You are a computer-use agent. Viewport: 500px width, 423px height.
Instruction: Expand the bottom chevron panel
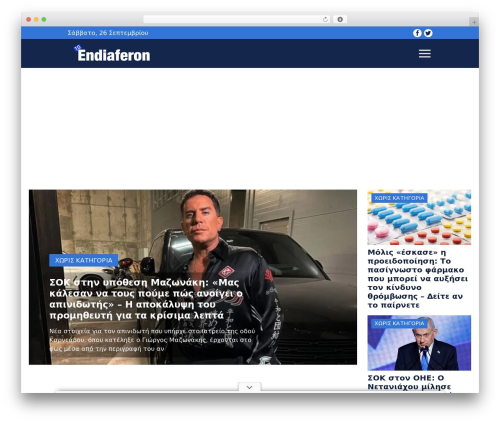[x=249, y=387]
